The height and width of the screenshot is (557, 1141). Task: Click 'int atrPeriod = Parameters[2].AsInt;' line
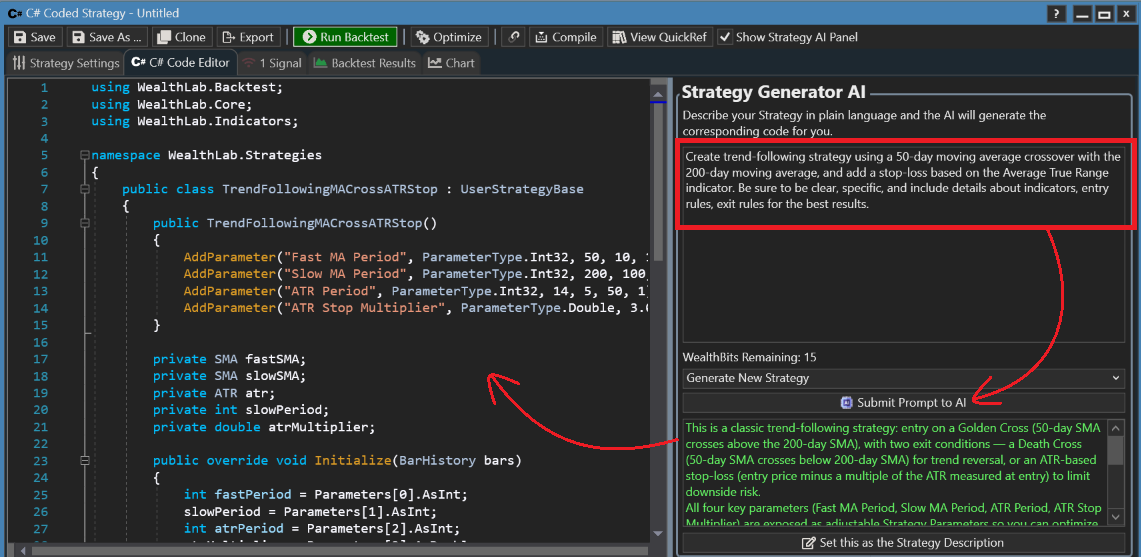(322, 529)
